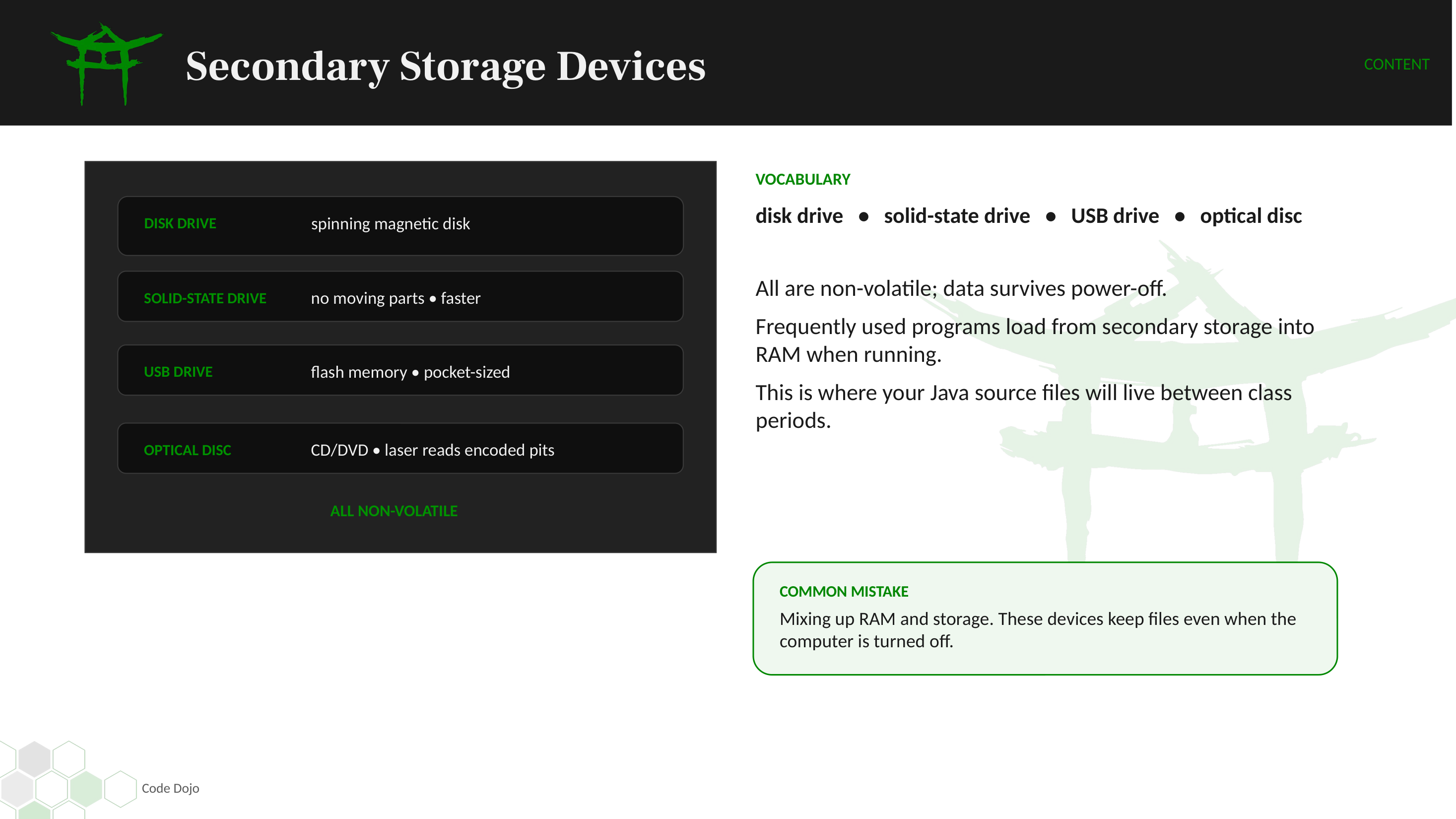Click the 'solid-state drive' vocabulary term

956,216
